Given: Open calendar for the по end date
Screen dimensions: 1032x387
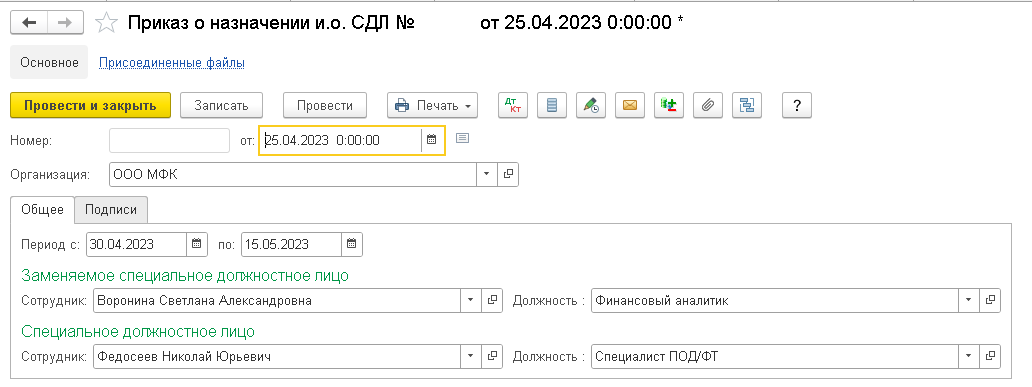Looking at the screenshot, I should [351, 244].
